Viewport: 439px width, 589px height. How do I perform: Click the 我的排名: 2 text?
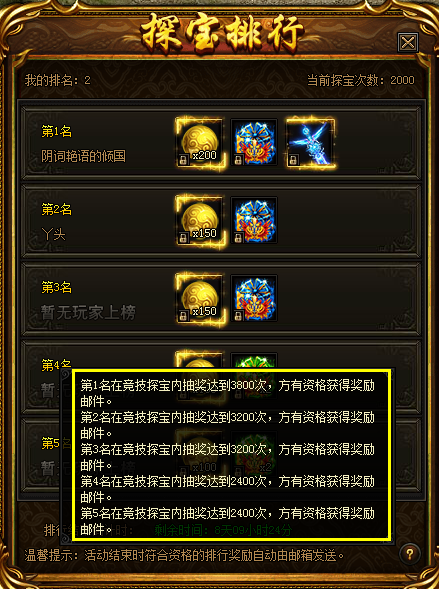point(57,80)
